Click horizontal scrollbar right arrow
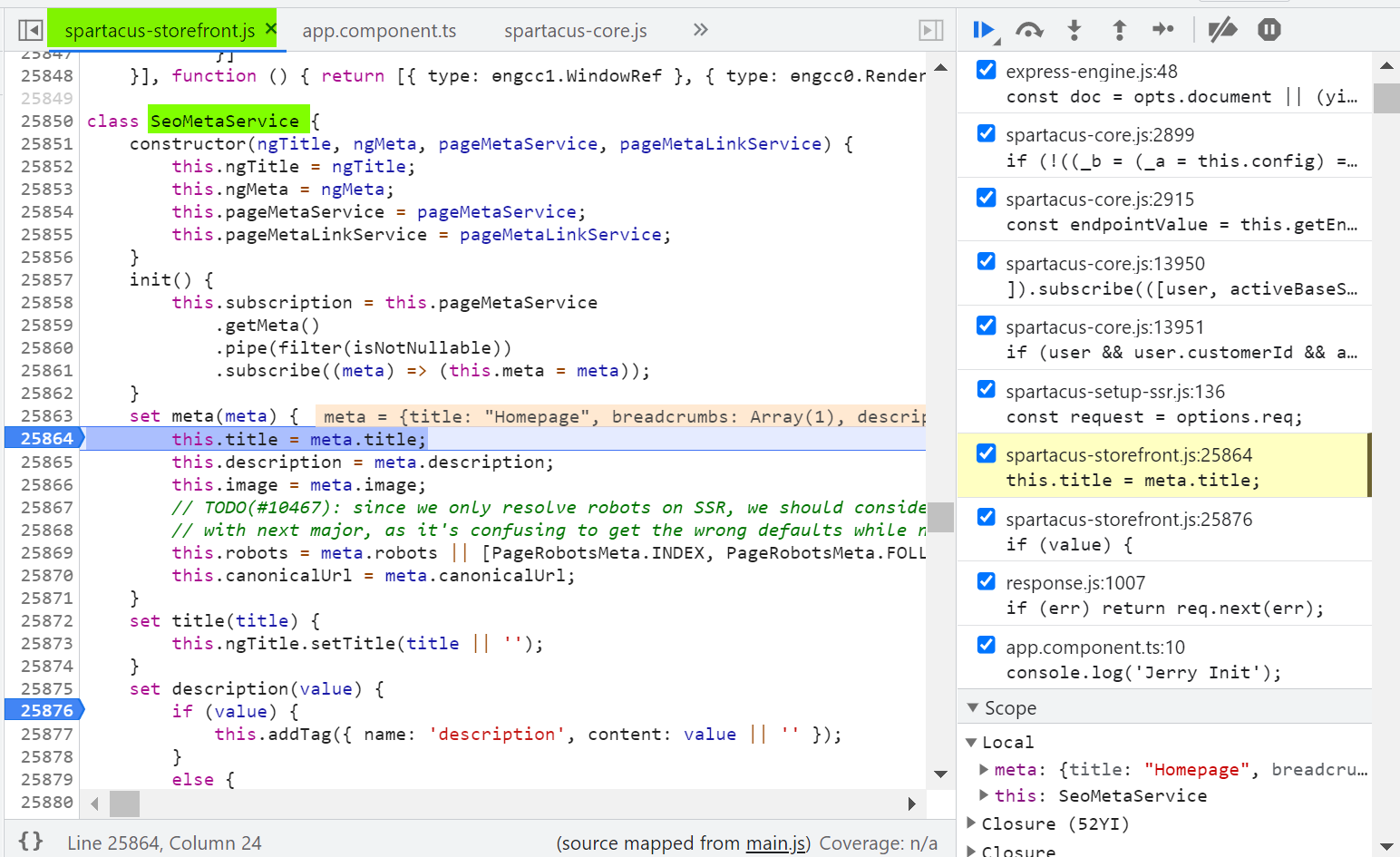 [911, 803]
